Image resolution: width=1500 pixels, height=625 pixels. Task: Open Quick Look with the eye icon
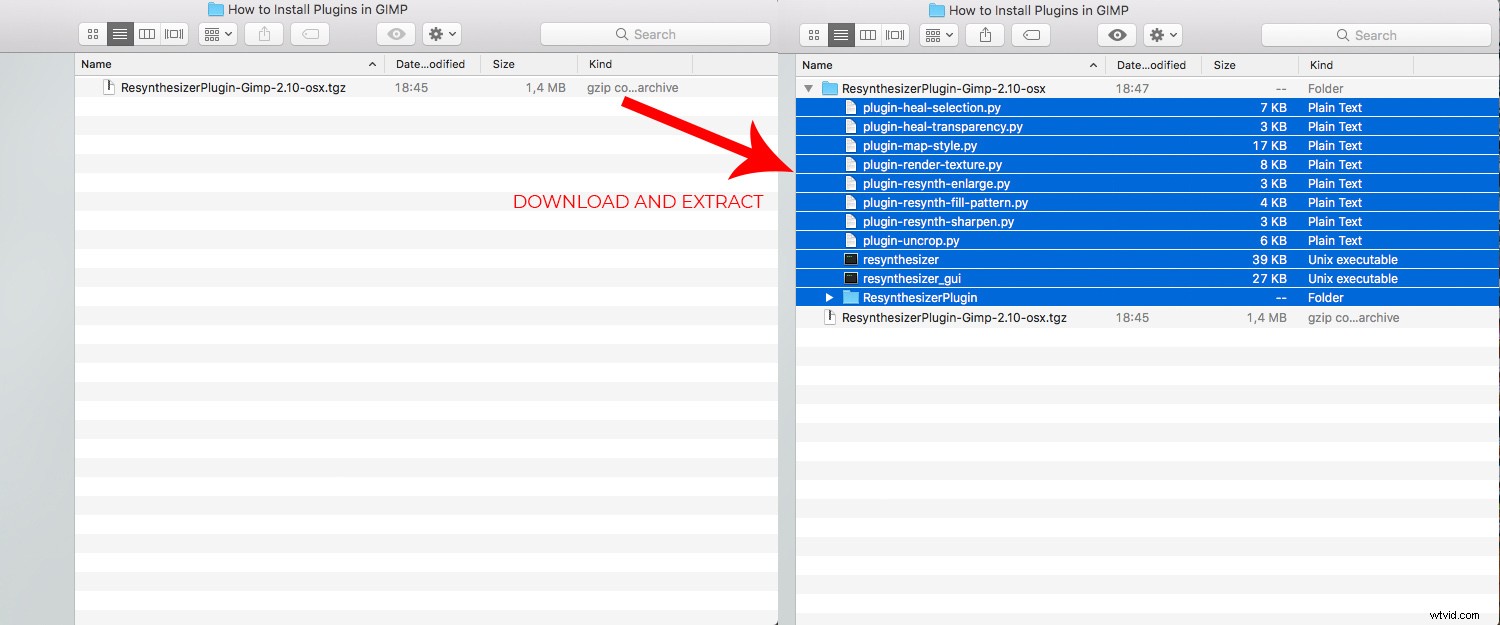[x=1116, y=34]
